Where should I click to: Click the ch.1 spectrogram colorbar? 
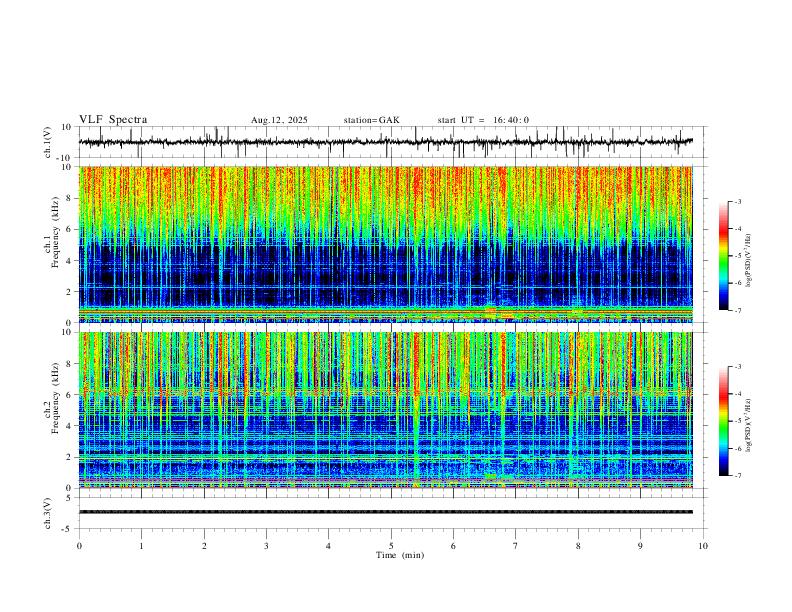tap(723, 256)
